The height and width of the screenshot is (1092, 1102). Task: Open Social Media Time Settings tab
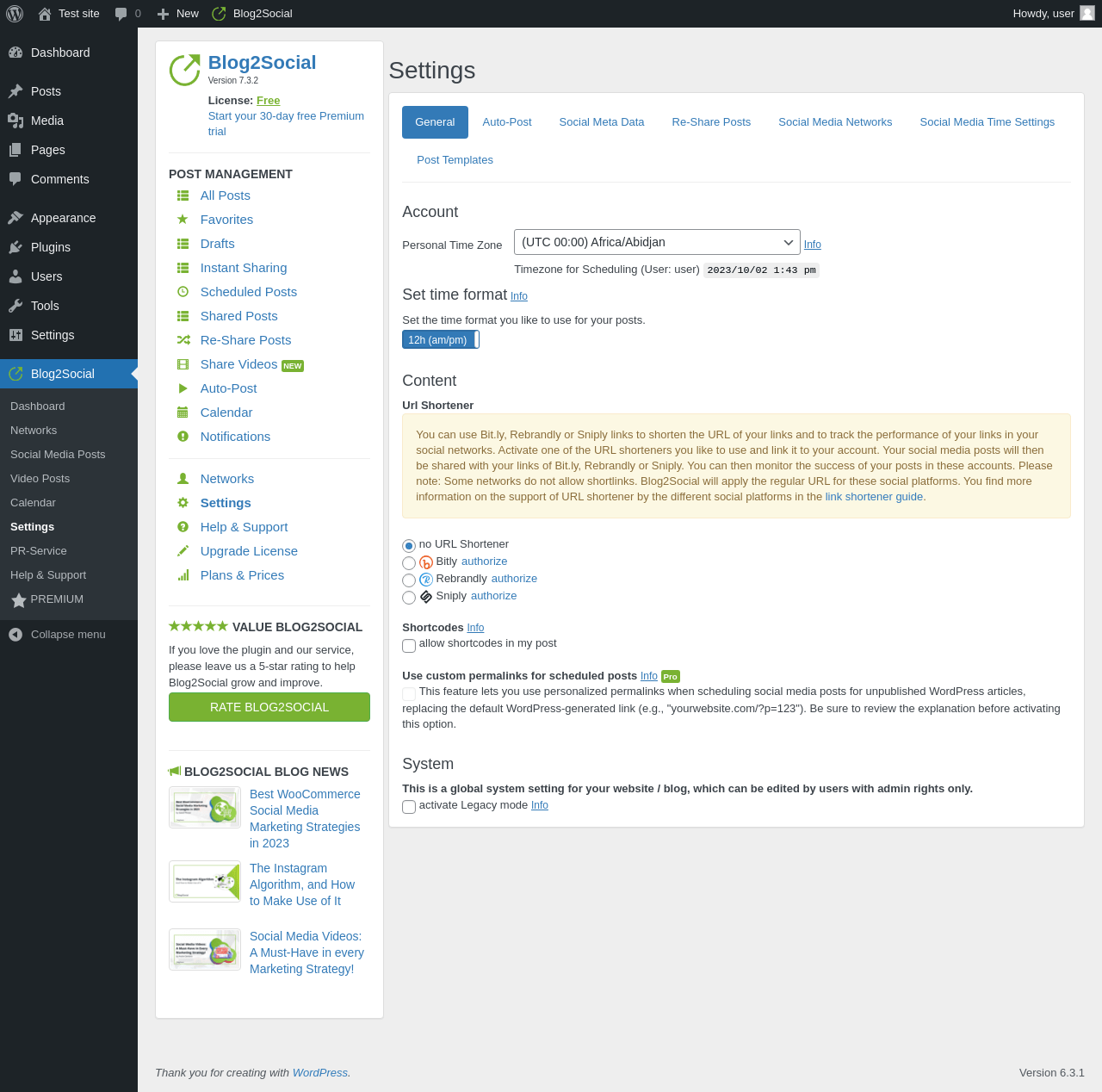click(987, 122)
